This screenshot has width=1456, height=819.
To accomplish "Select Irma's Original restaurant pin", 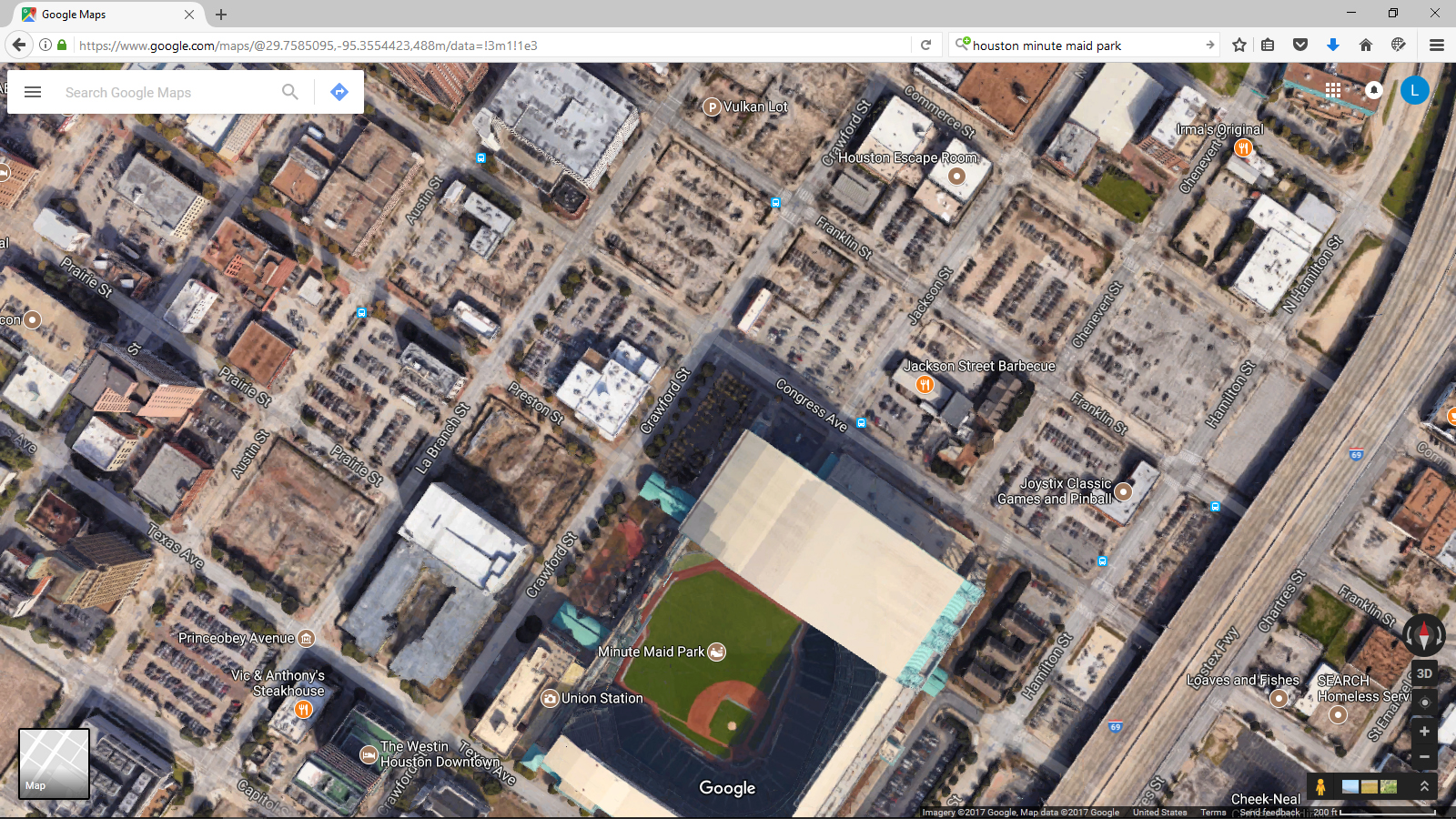I will tap(1244, 147).
